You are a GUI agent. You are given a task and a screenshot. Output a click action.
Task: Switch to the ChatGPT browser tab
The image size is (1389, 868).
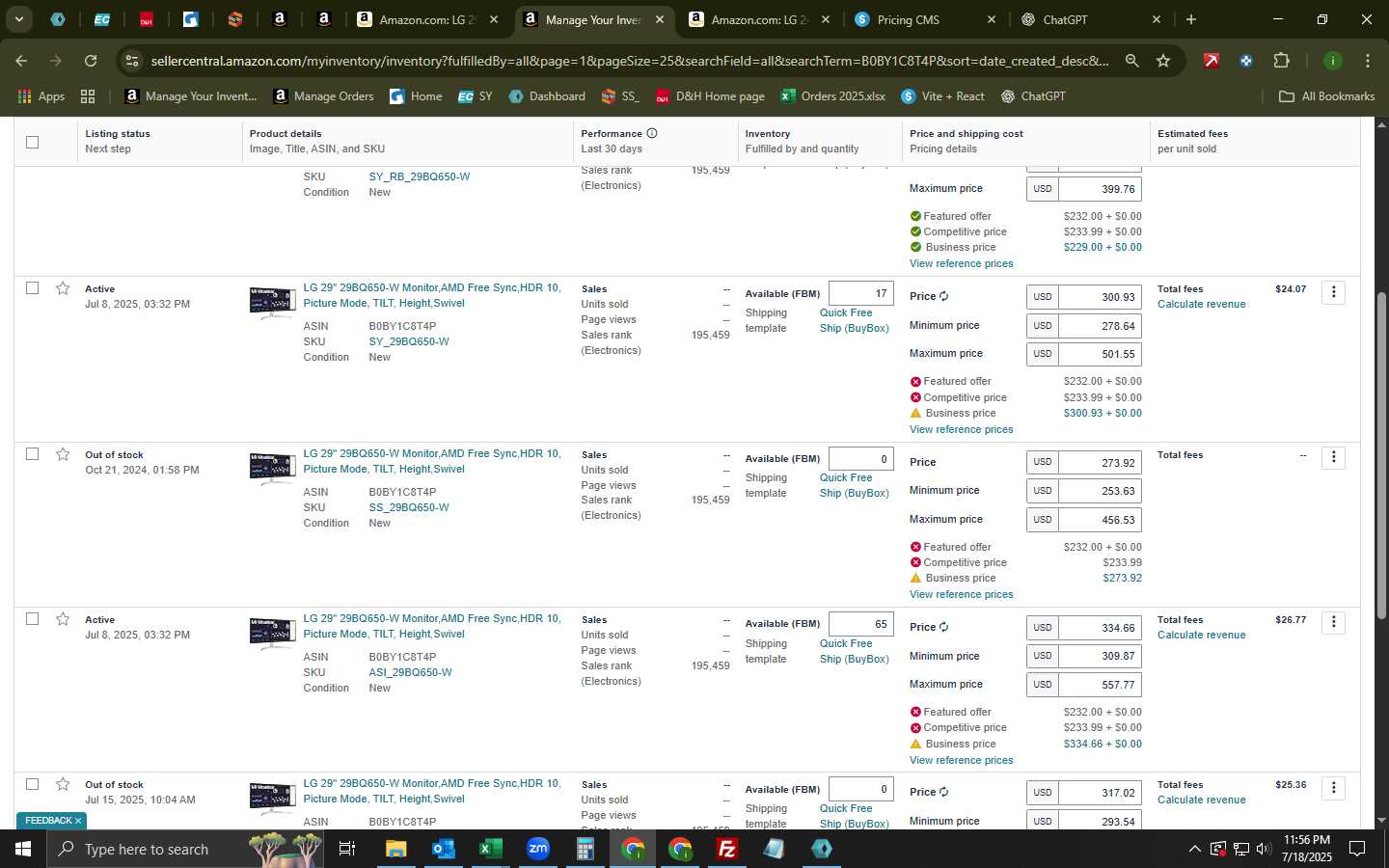pyautogui.click(x=1092, y=19)
